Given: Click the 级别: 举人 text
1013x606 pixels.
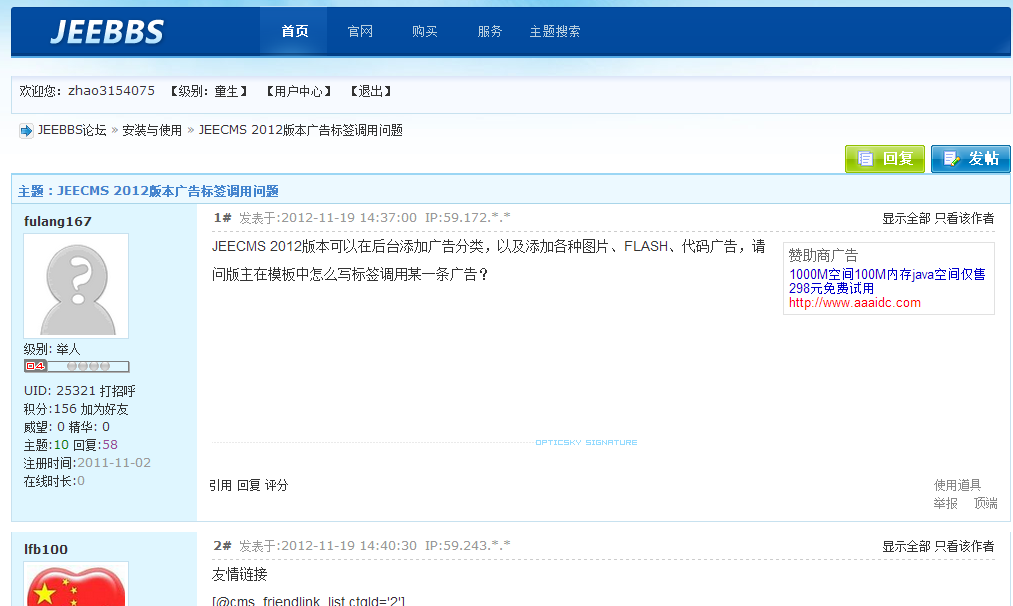Looking at the screenshot, I should (52, 350).
